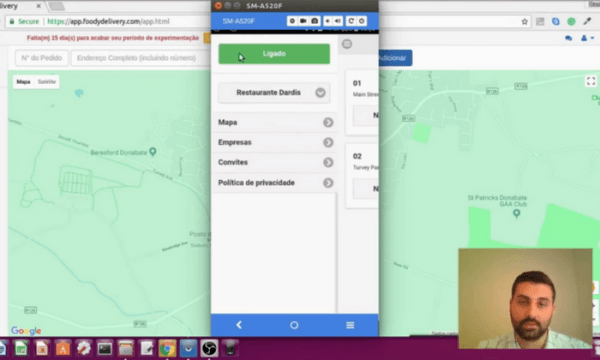Open the chat bubbles icon
The width and height of the screenshot is (600, 360).
(568, 38)
